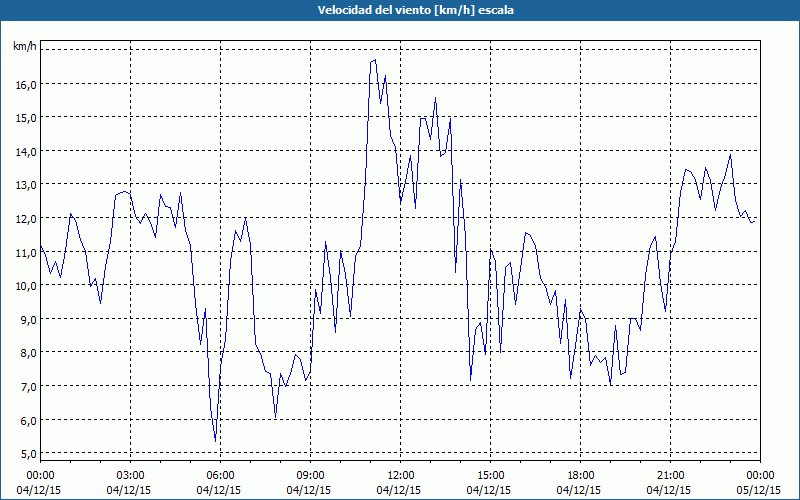Select the "15,0" y-axis value
Viewport: 800px width, 500px height.
coord(26,118)
